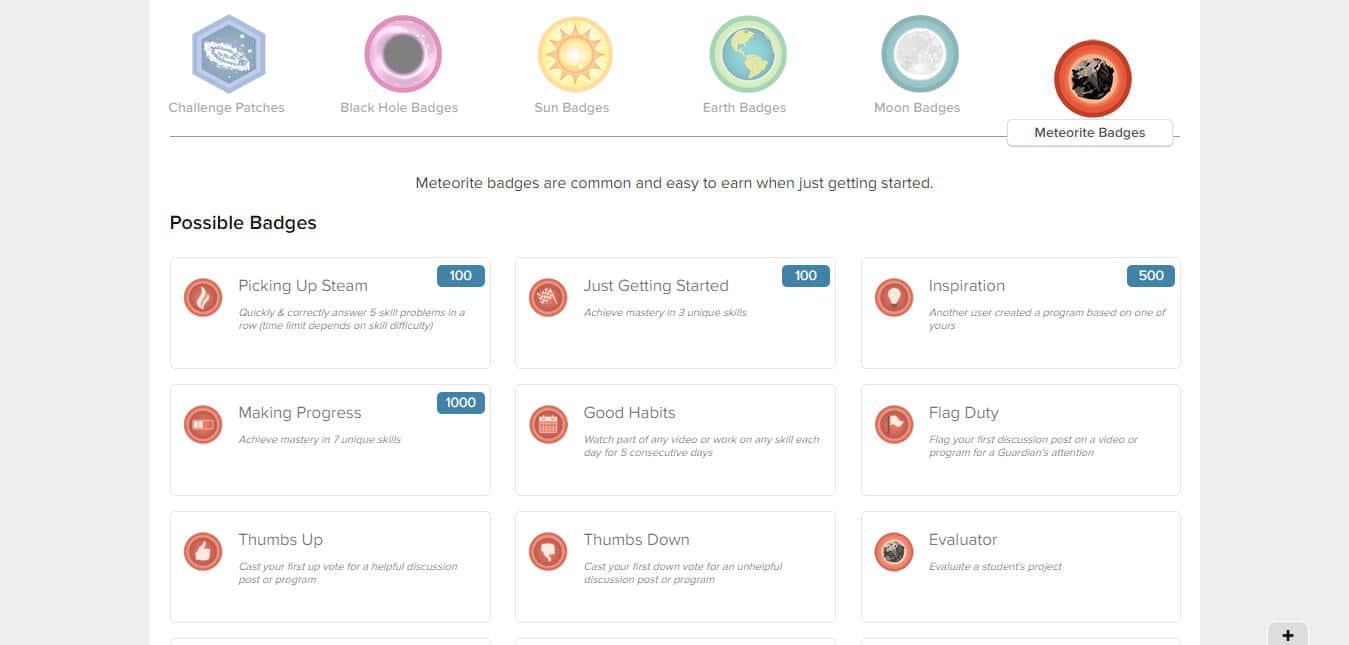Click the Inspiration lightbulb icon

(x=893, y=298)
